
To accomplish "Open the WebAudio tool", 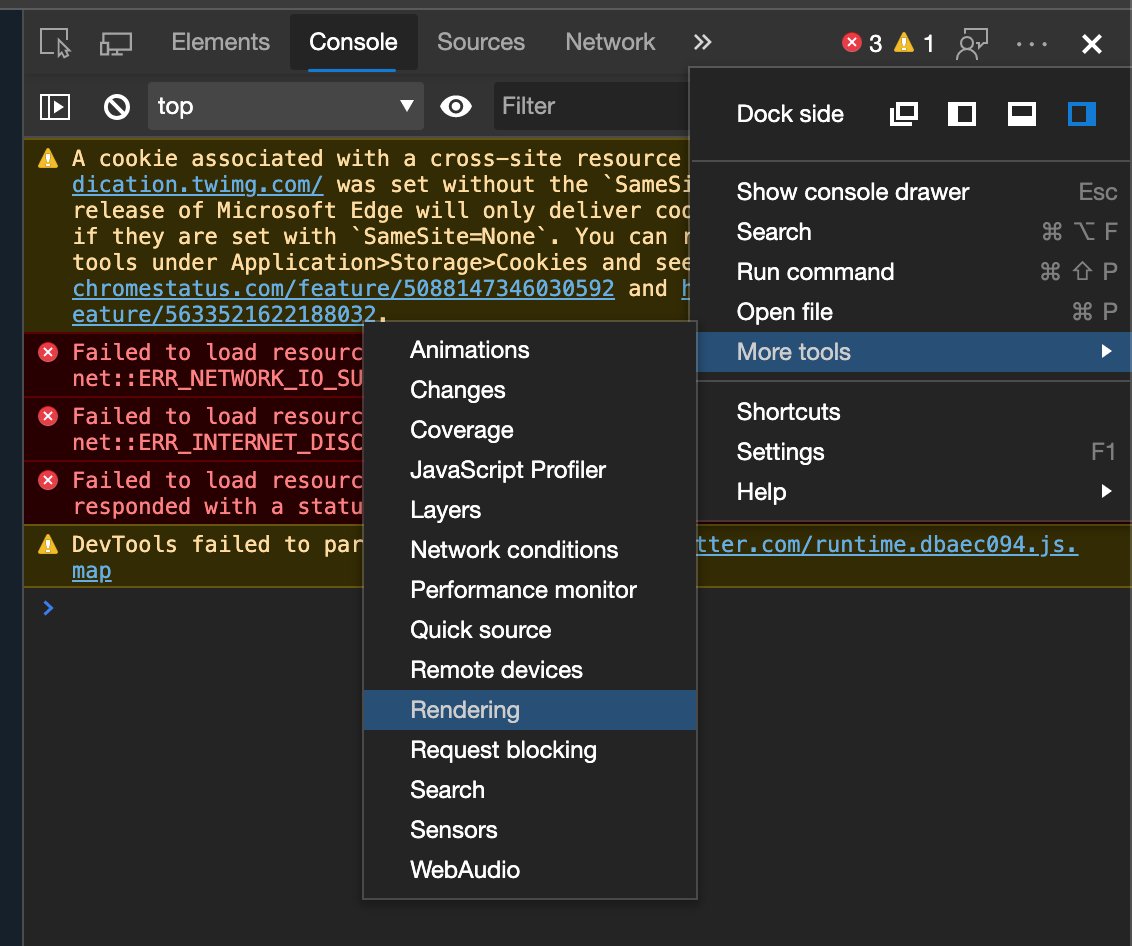I will (530, 870).
